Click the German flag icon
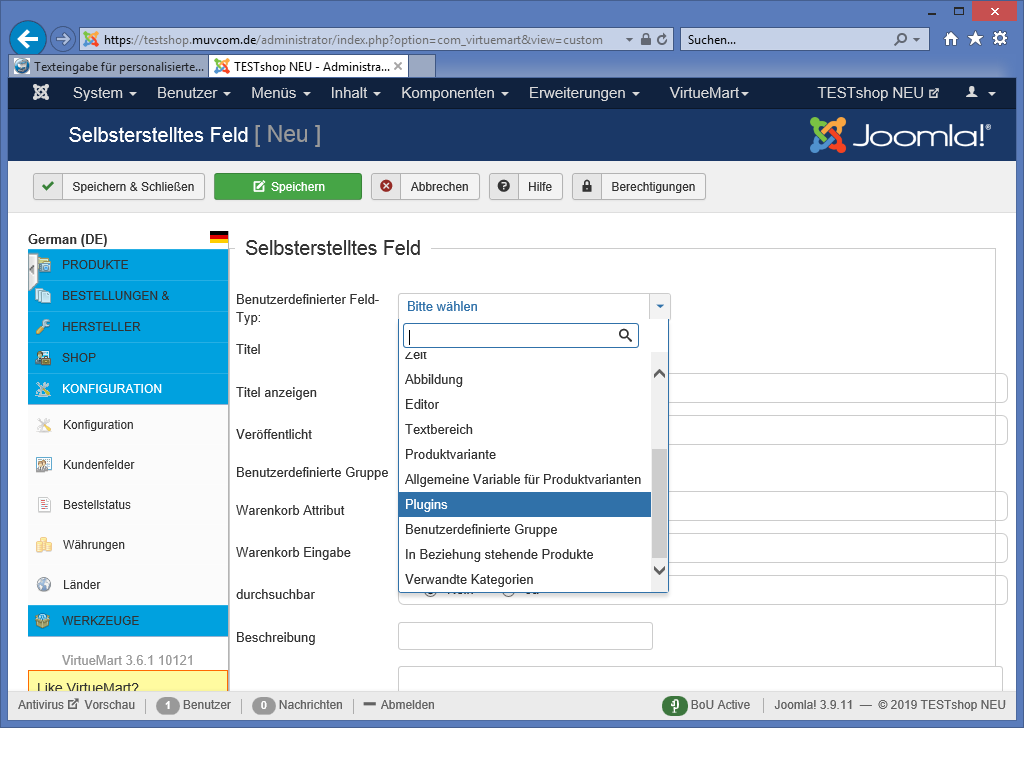Image resolution: width=1024 pixels, height=768 pixels. (219, 238)
